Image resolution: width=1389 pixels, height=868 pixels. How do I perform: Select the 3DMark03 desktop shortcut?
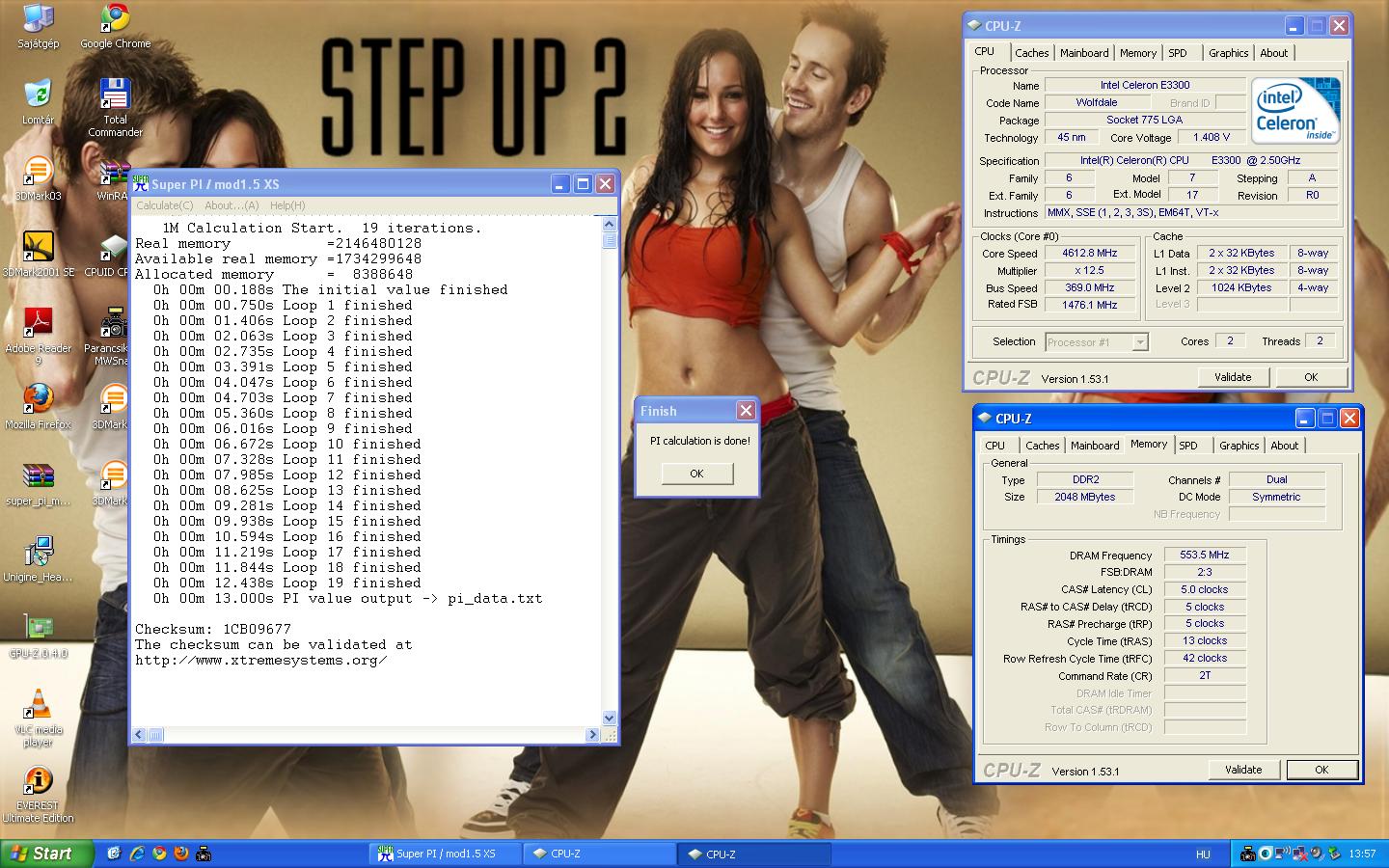[x=38, y=178]
